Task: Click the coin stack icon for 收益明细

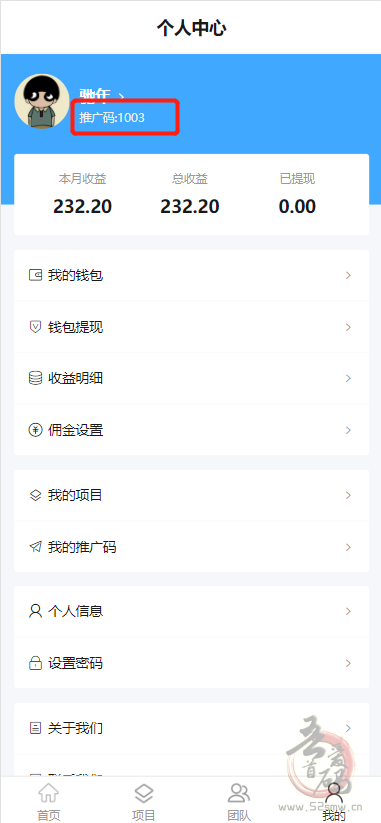Action: 35,378
